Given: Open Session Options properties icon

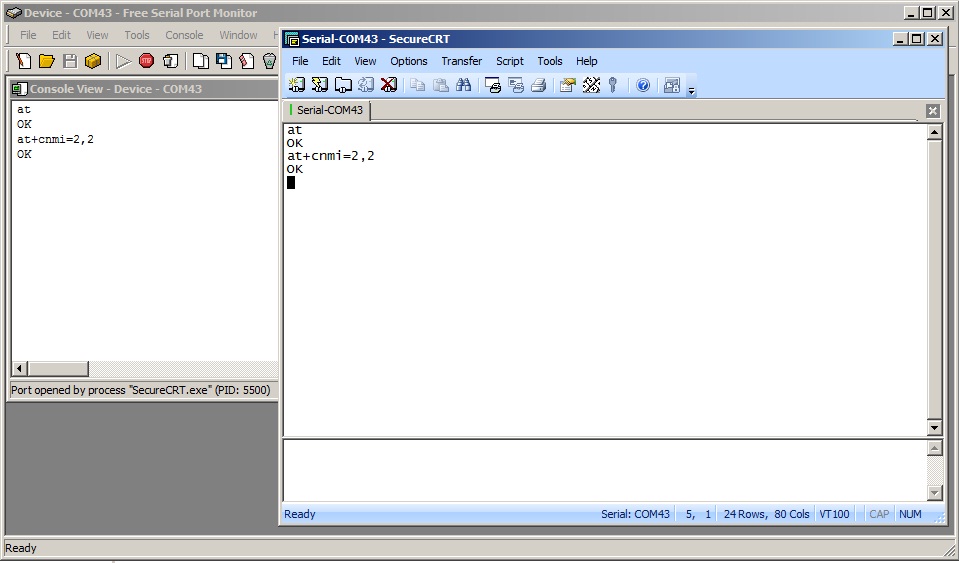Looking at the screenshot, I should coord(568,85).
